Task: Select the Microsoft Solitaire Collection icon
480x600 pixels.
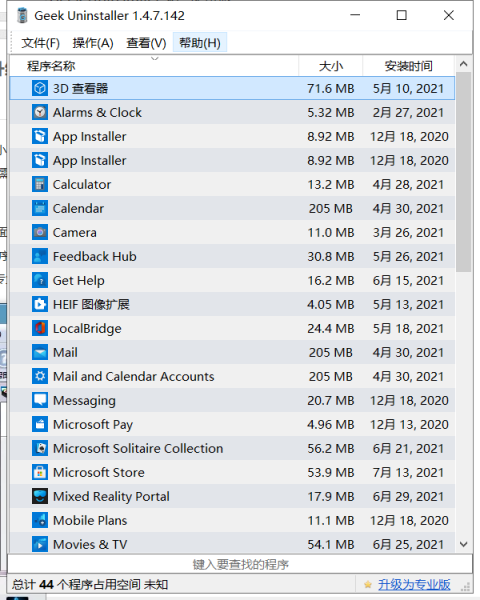Action: point(40,448)
